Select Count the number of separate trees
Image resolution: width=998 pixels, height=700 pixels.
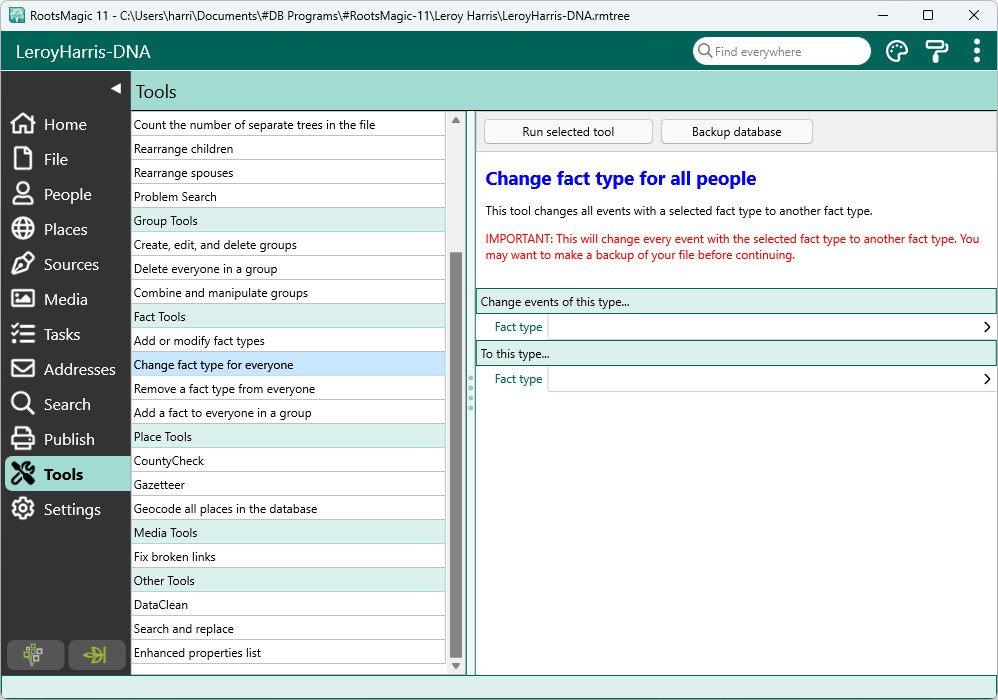(288, 125)
